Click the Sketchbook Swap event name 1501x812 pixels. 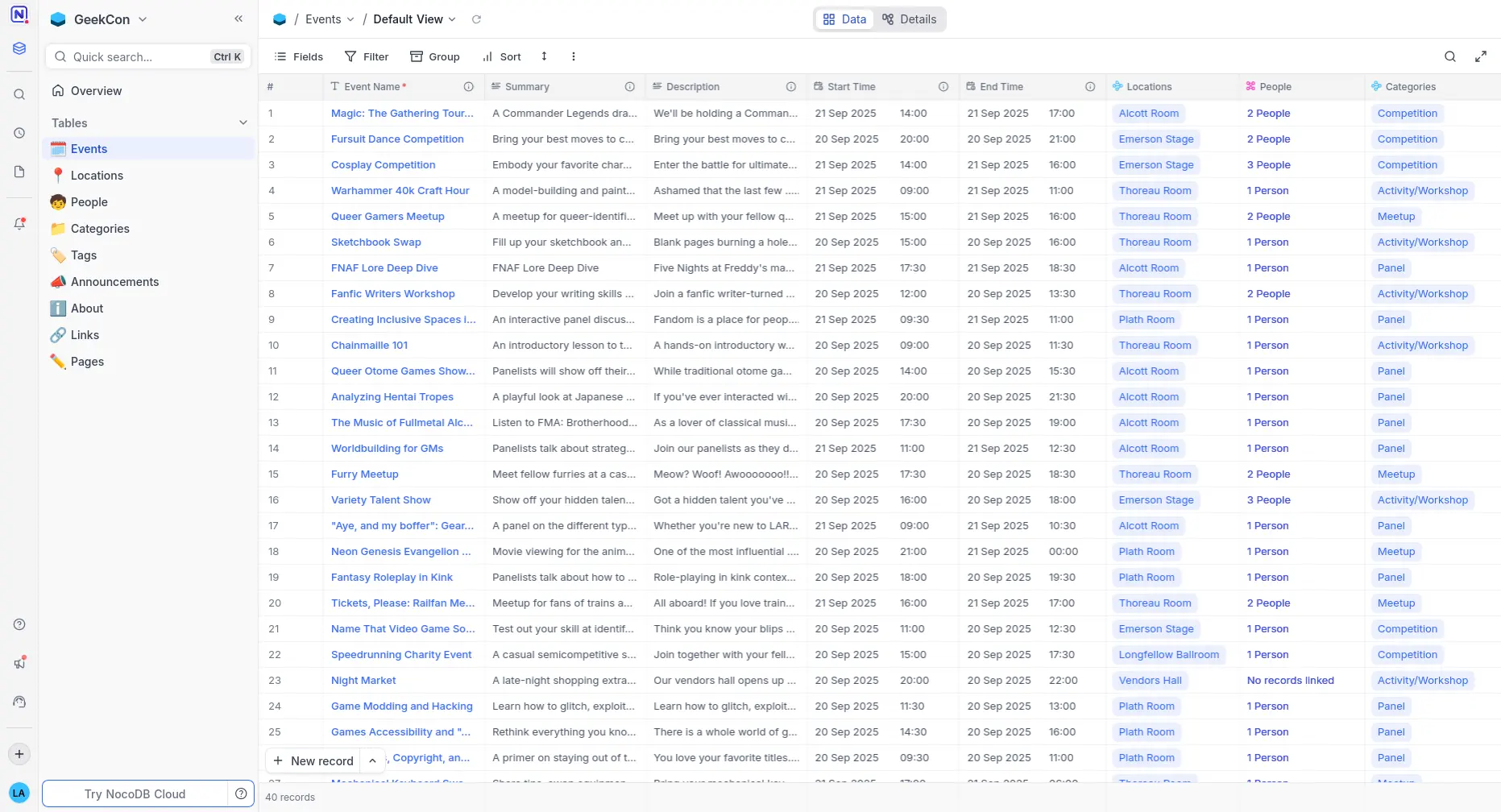[x=375, y=242]
